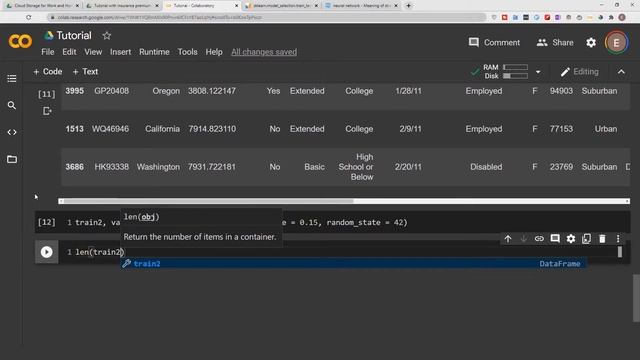Delete the current cell
Viewport: 640px width, 360px height.
coord(602,239)
